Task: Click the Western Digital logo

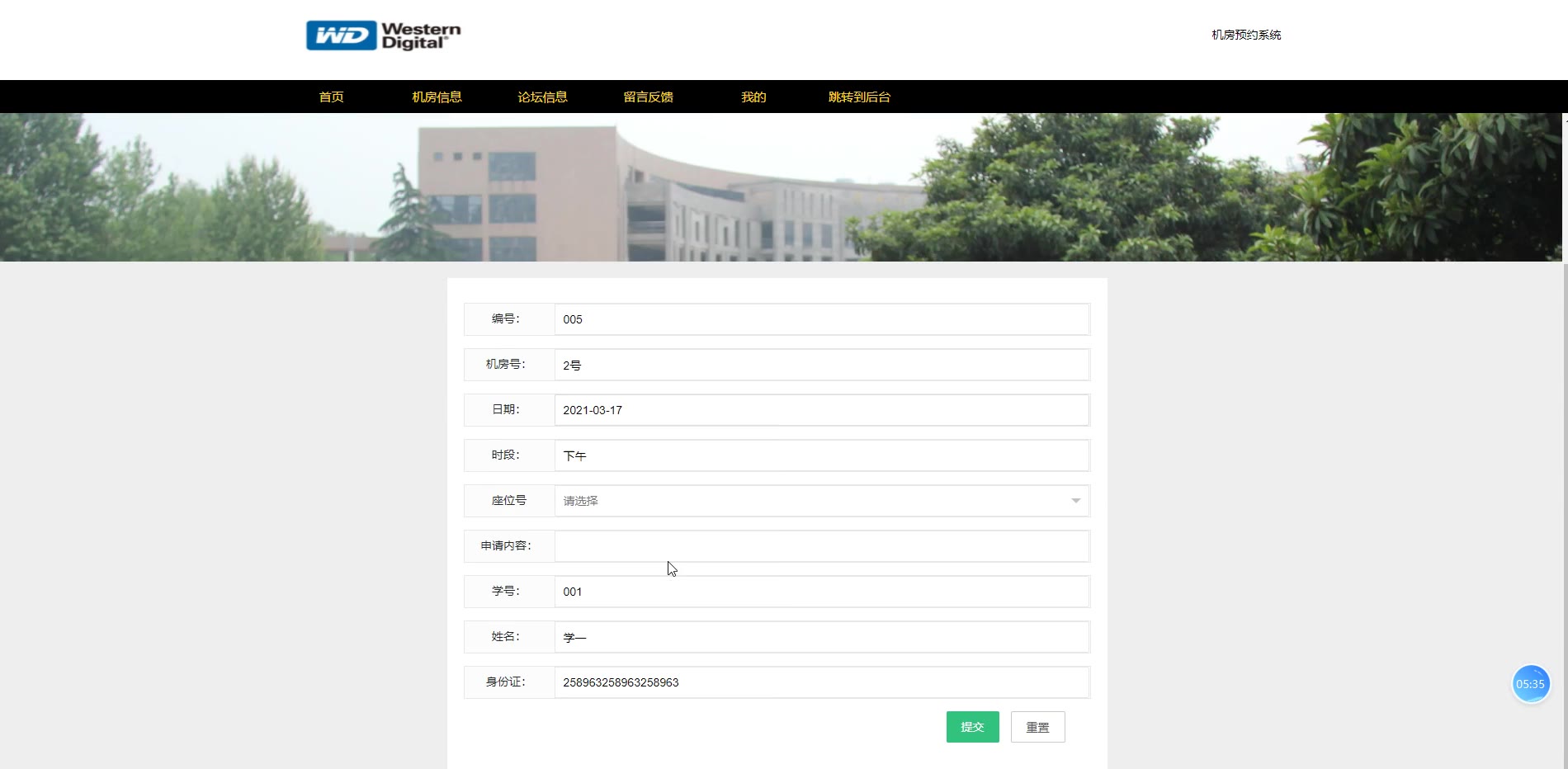Action: (x=384, y=35)
